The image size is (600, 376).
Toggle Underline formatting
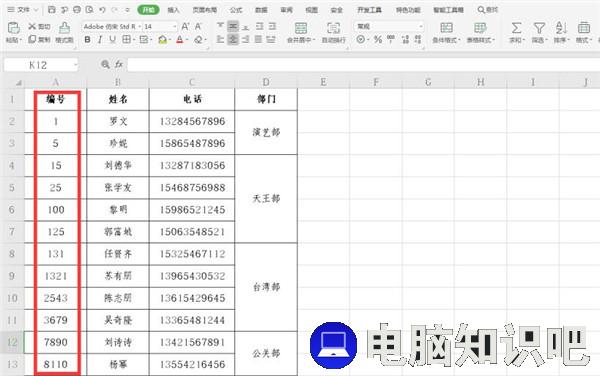coord(112,39)
